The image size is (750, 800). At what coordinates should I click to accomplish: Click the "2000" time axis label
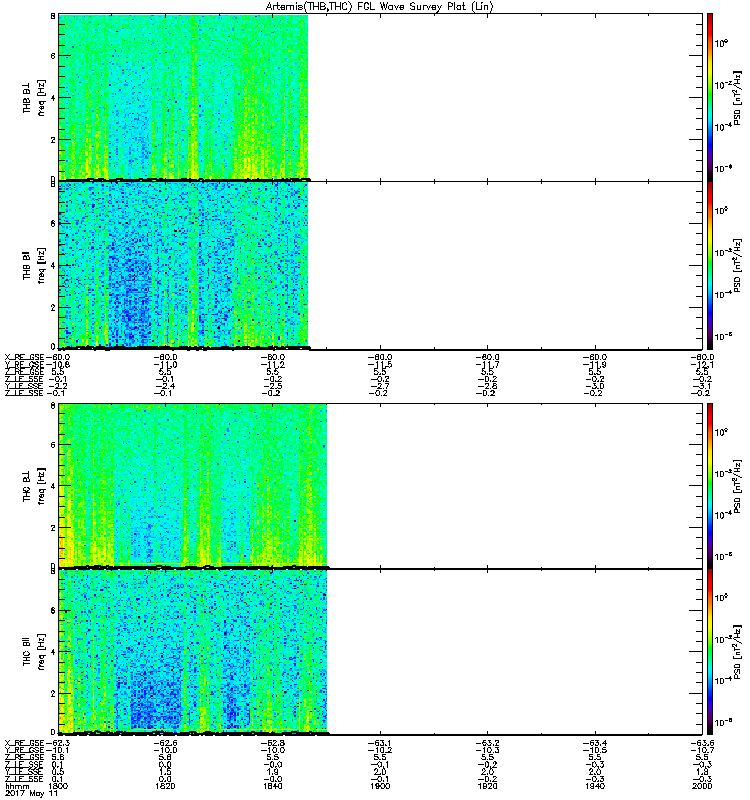(x=702, y=786)
